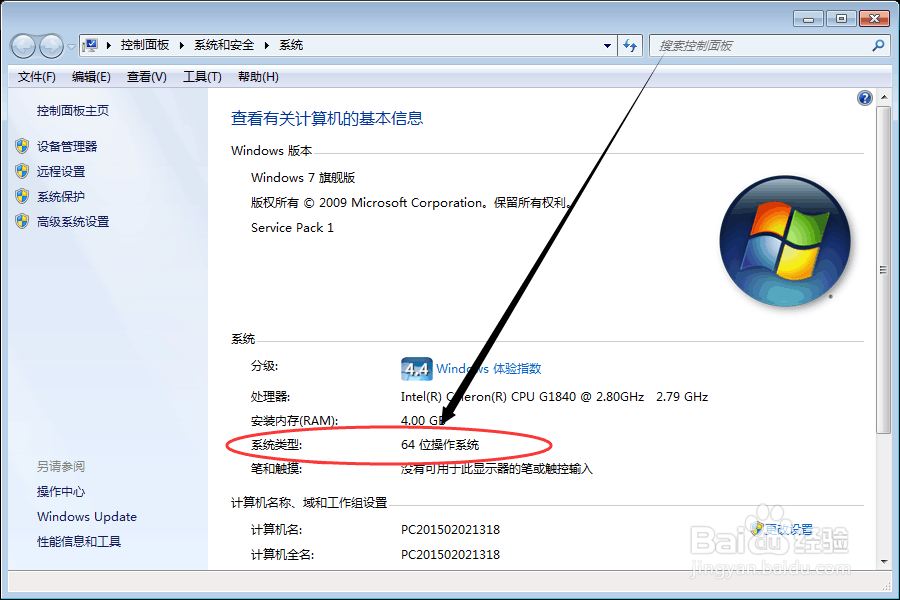The width and height of the screenshot is (900, 600).
Task: Close the System window
Action: (874, 19)
